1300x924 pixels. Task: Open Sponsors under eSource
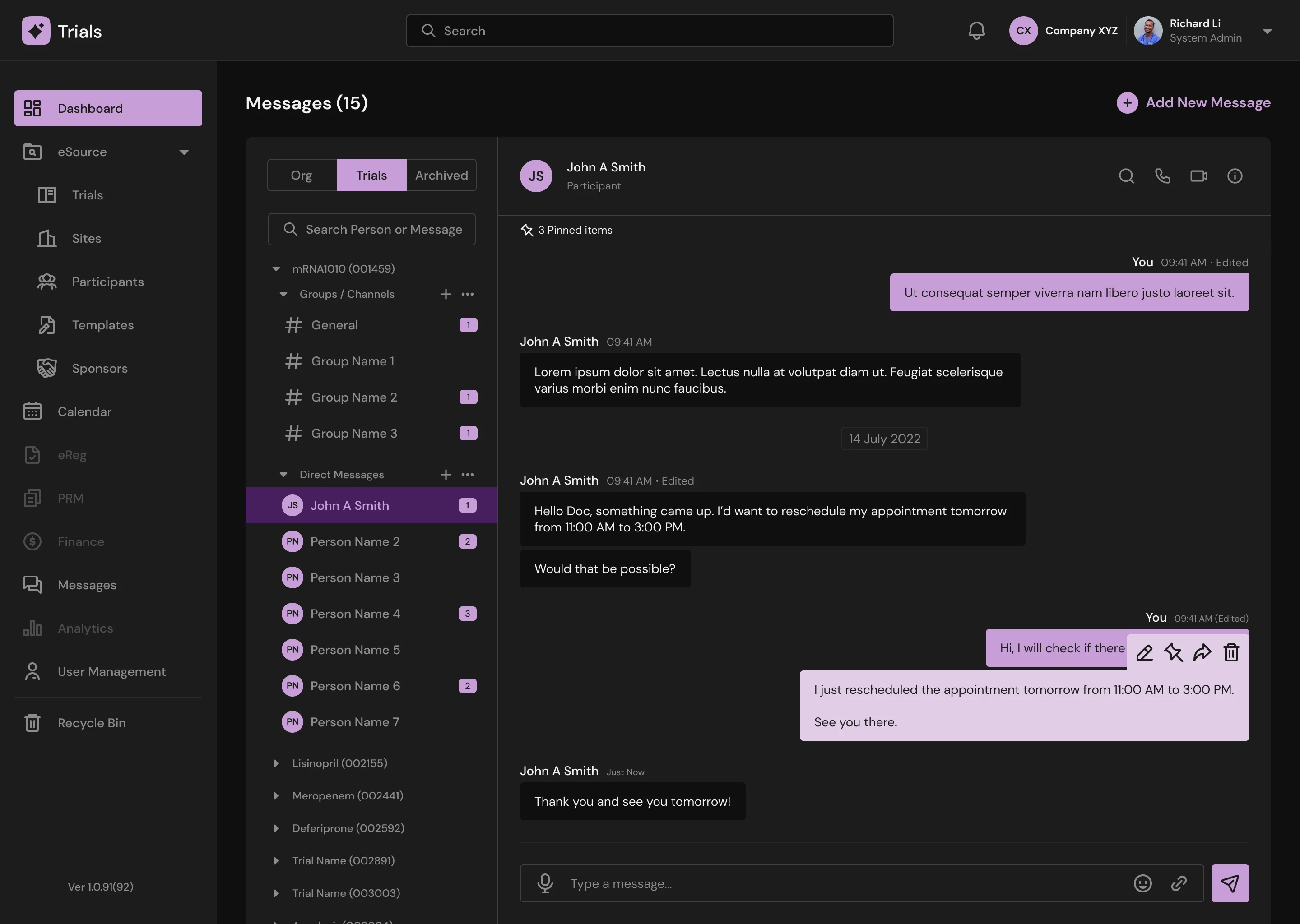(x=108, y=368)
